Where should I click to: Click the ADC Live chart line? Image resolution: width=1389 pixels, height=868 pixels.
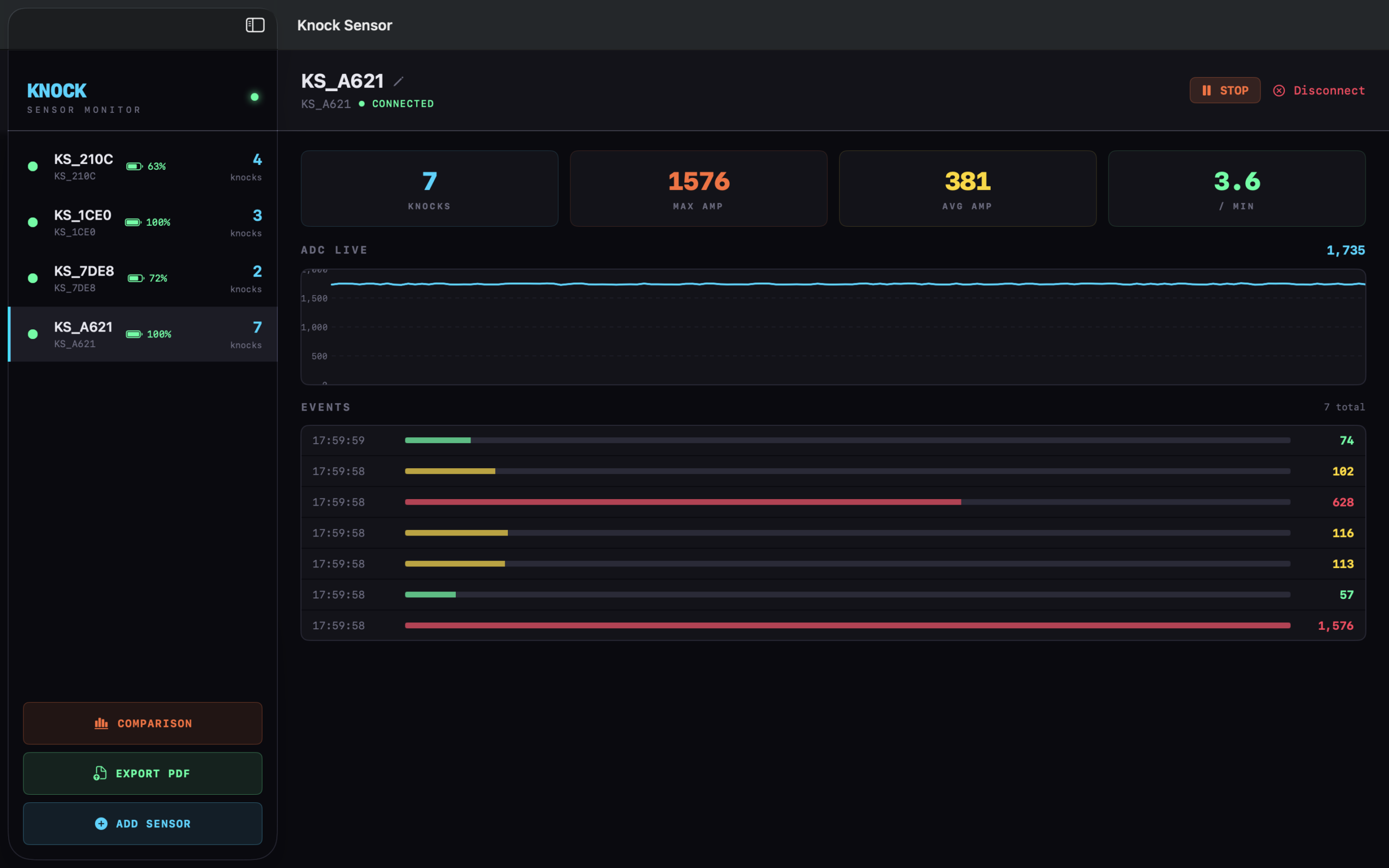click(848, 284)
